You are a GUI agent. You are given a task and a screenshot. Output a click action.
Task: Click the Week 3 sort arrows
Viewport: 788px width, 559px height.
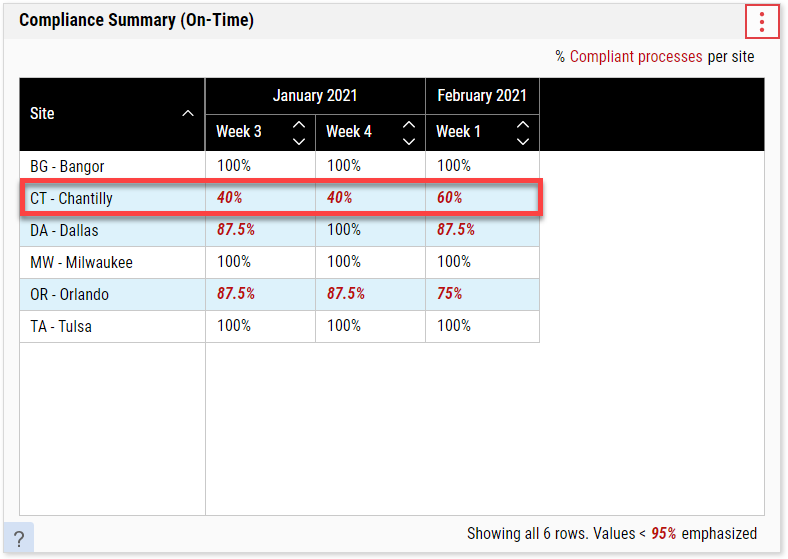[x=298, y=132]
